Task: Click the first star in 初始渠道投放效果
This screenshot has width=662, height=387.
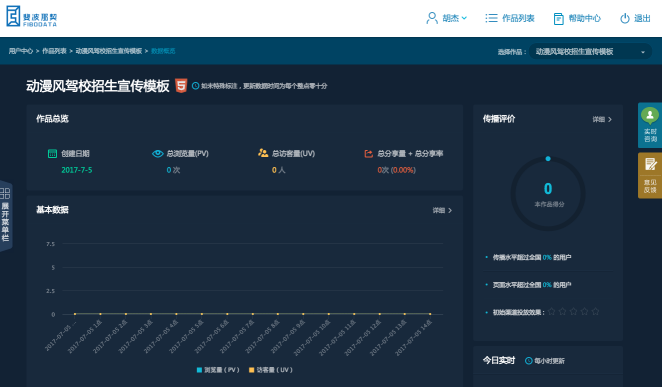Action: coord(551,311)
